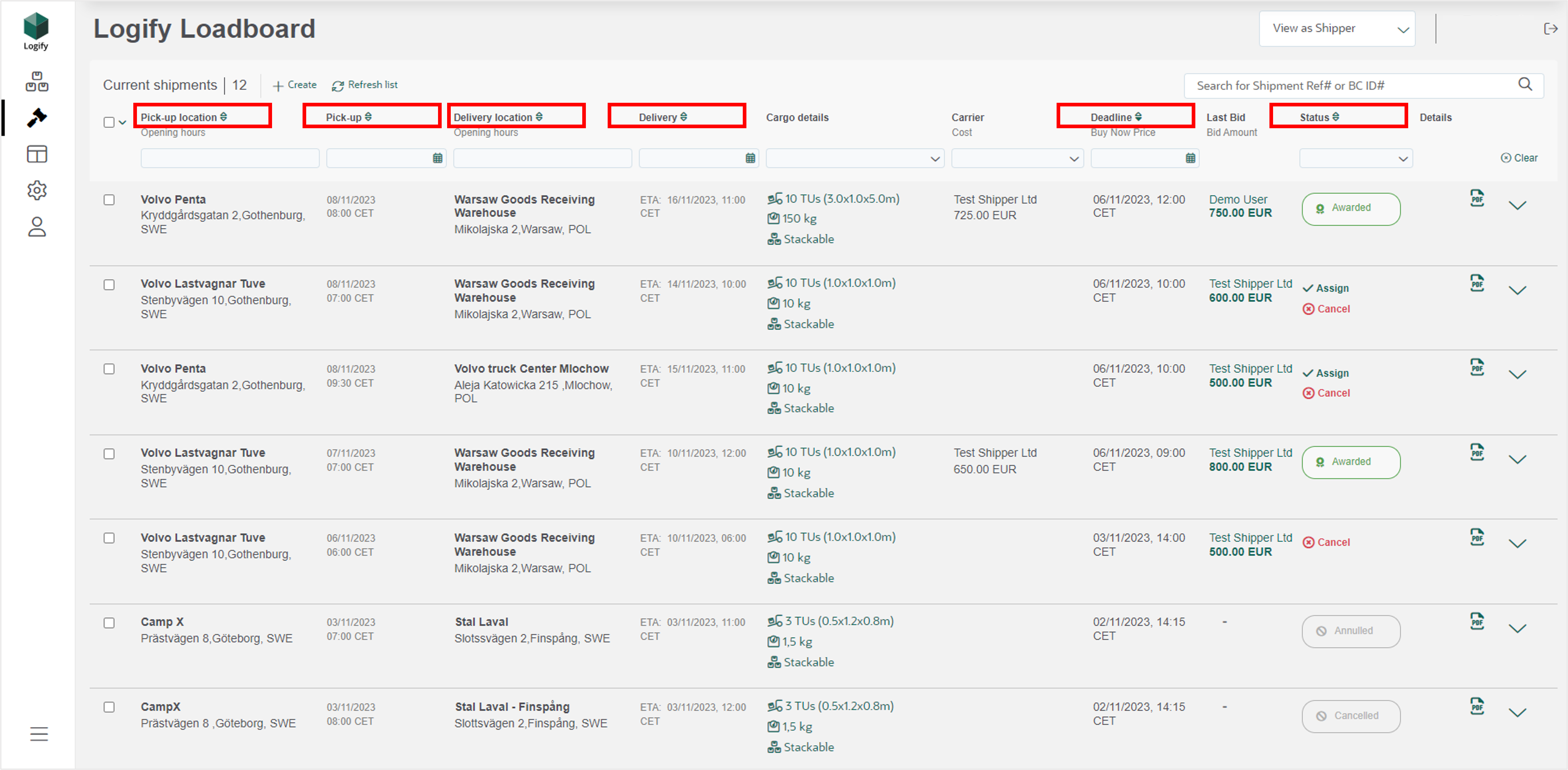Check the CampX Stal Laval - Finspång row
Screen dimensions: 1568x770
109,707
